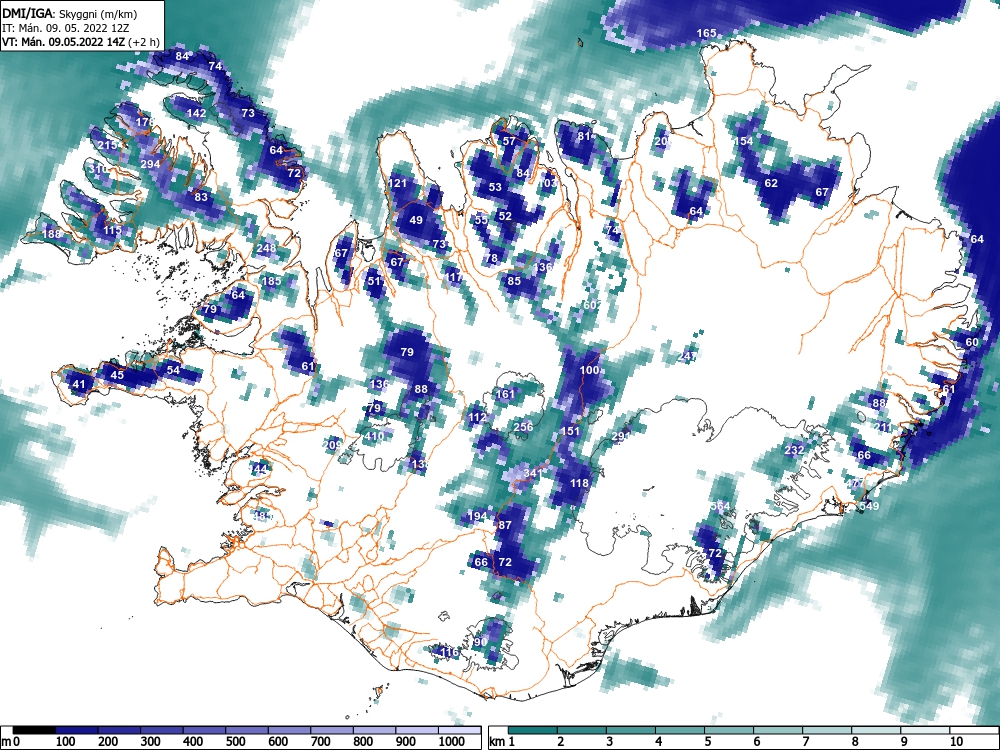Click the visibility value 121 on the map
The width and height of the screenshot is (1000, 750).
[397, 183]
